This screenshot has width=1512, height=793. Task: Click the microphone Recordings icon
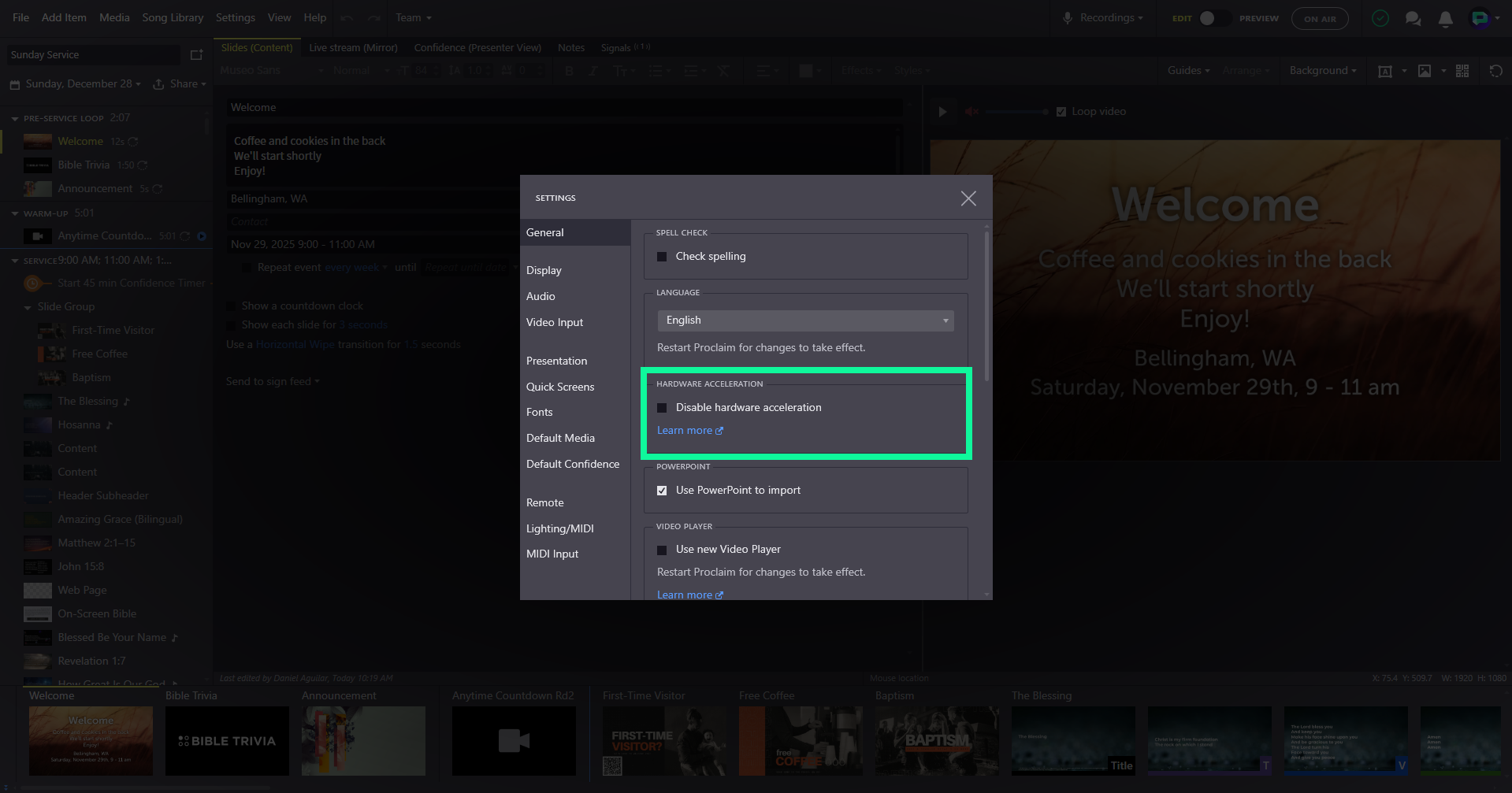click(1068, 18)
